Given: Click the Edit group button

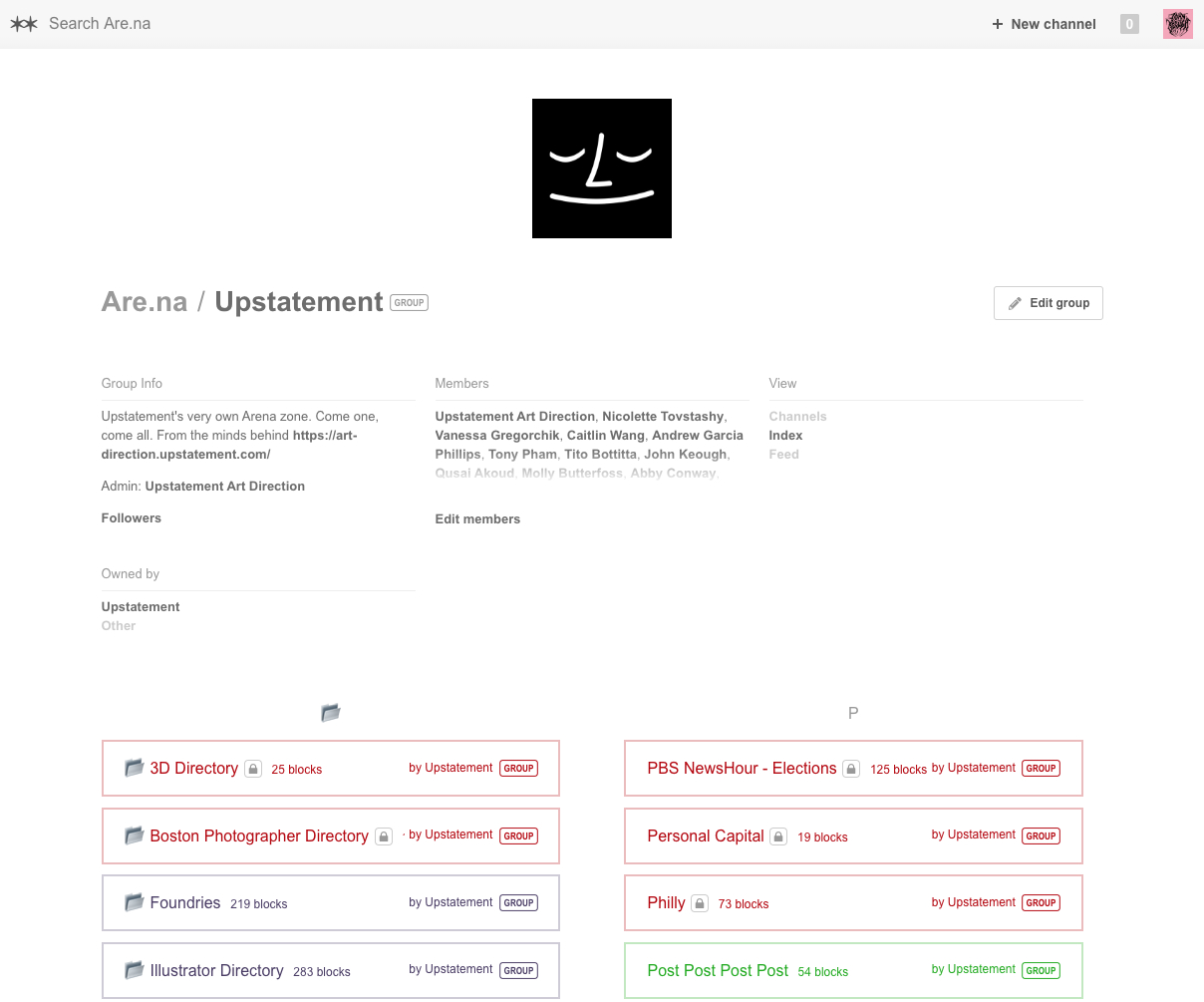Looking at the screenshot, I should click(x=1049, y=303).
